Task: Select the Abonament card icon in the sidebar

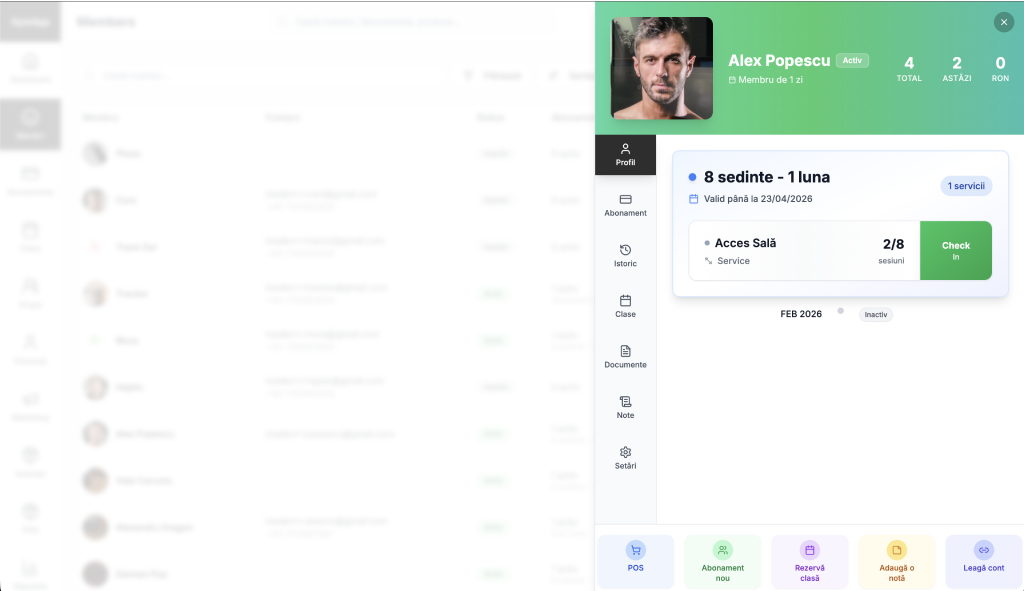Action: 625,201
